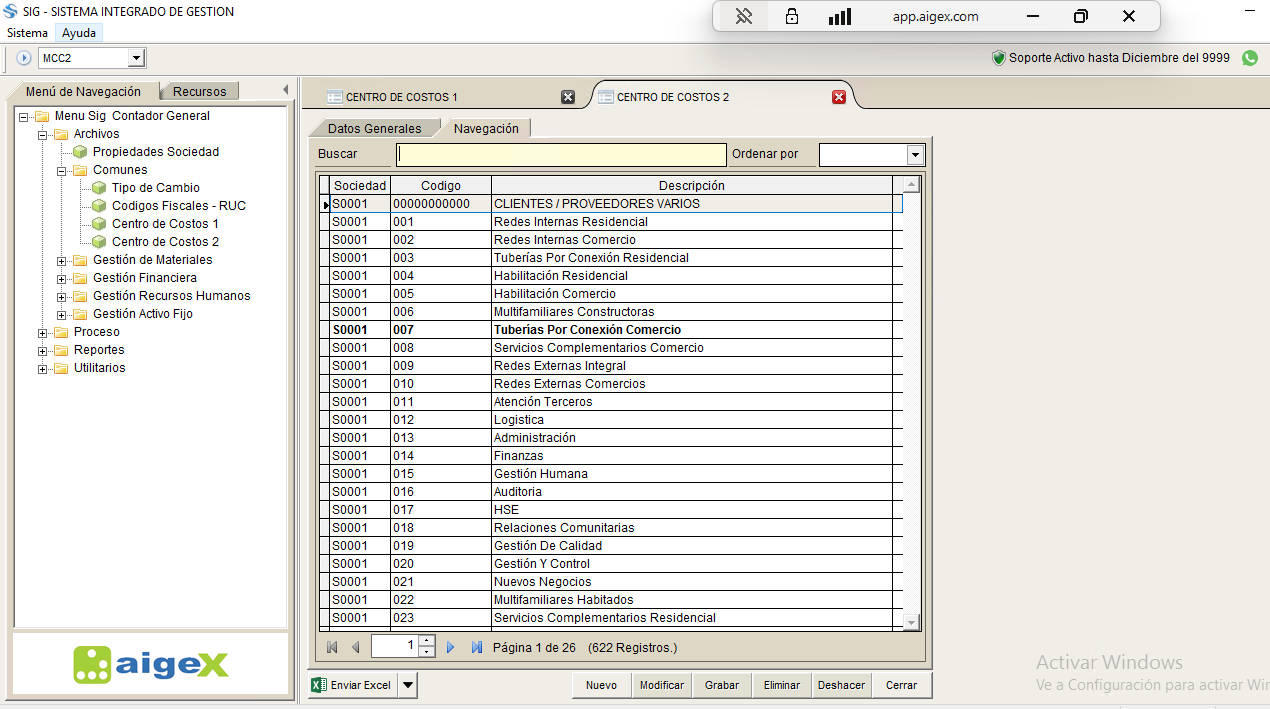Click the Centro de Costos 1 cube icon
This screenshot has height=709, width=1270.
[x=99, y=224]
